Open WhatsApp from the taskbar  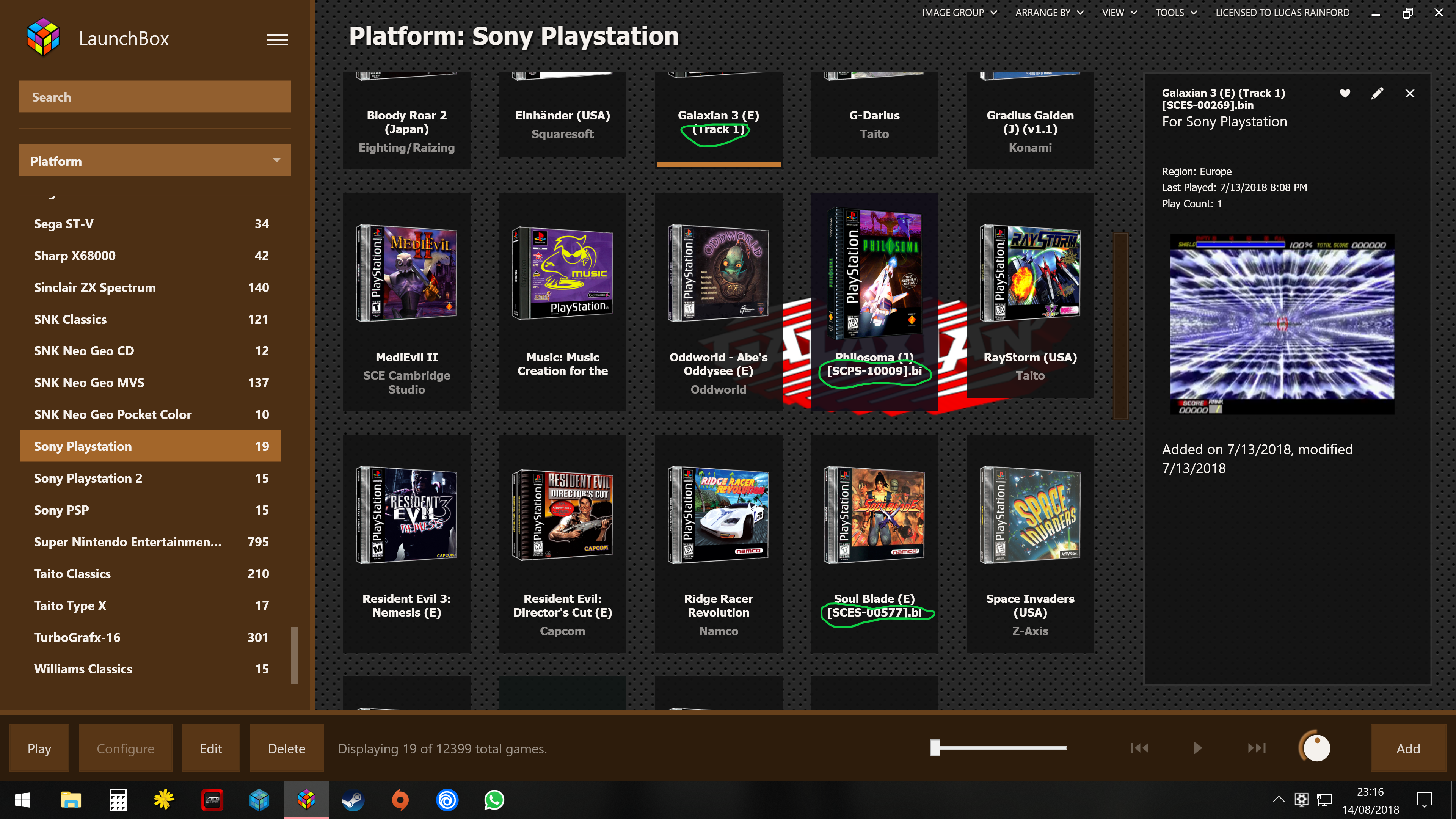pyautogui.click(x=494, y=800)
